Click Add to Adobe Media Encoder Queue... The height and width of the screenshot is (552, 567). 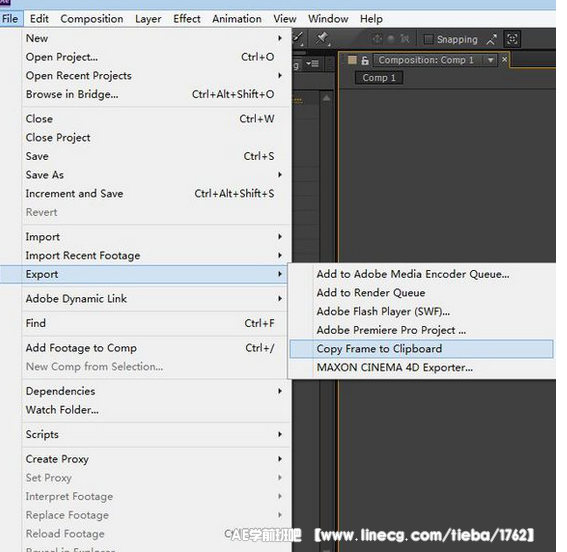422,274
